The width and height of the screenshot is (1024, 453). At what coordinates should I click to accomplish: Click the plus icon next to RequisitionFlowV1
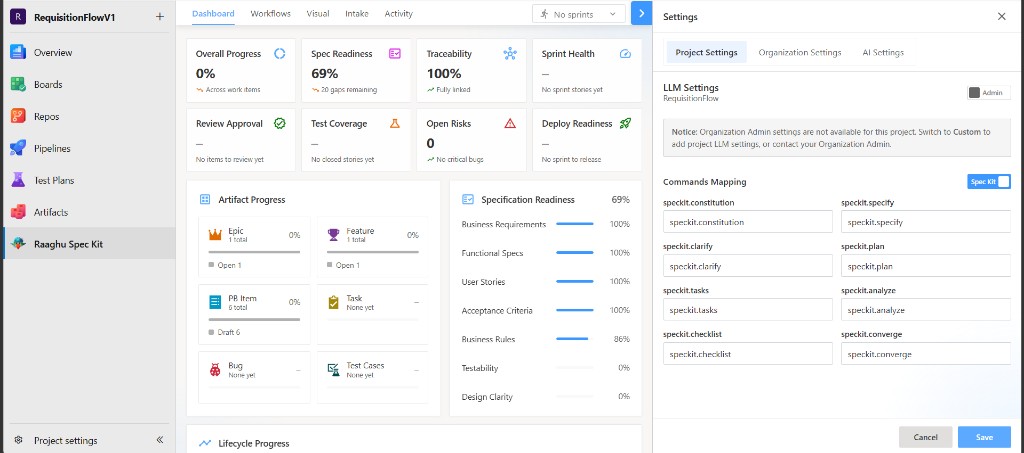(159, 17)
